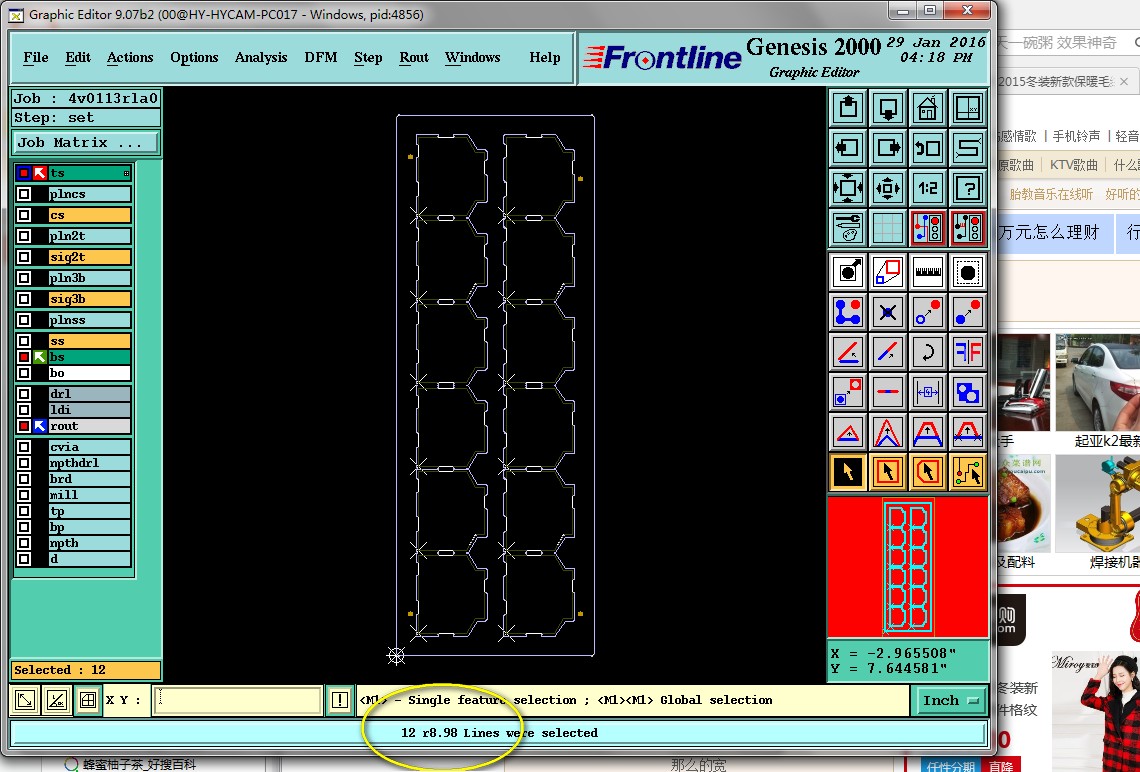Open the Step menu
Screen dimensions: 1140x772
pos(368,57)
